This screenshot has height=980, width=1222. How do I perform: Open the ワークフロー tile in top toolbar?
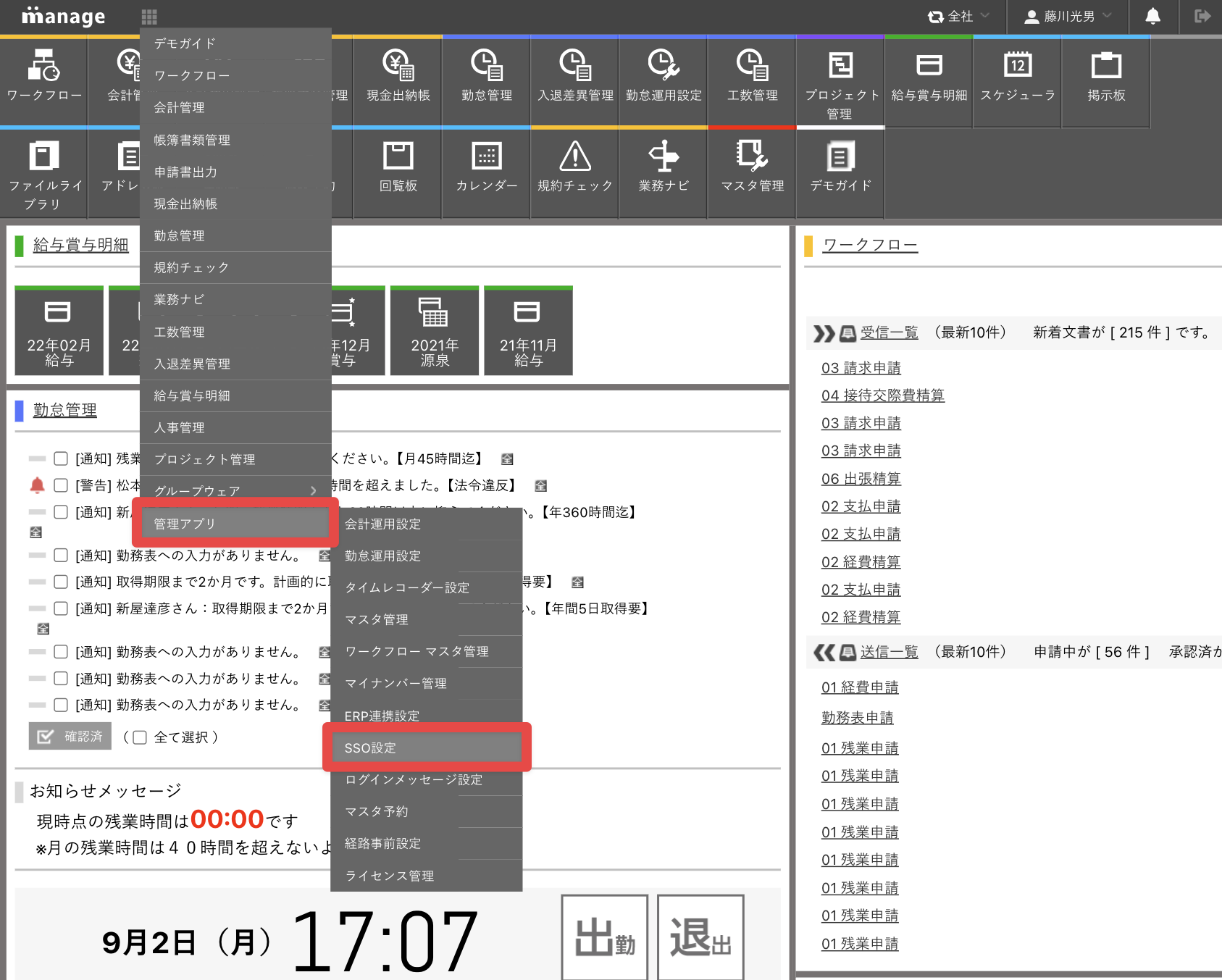[44, 82]
